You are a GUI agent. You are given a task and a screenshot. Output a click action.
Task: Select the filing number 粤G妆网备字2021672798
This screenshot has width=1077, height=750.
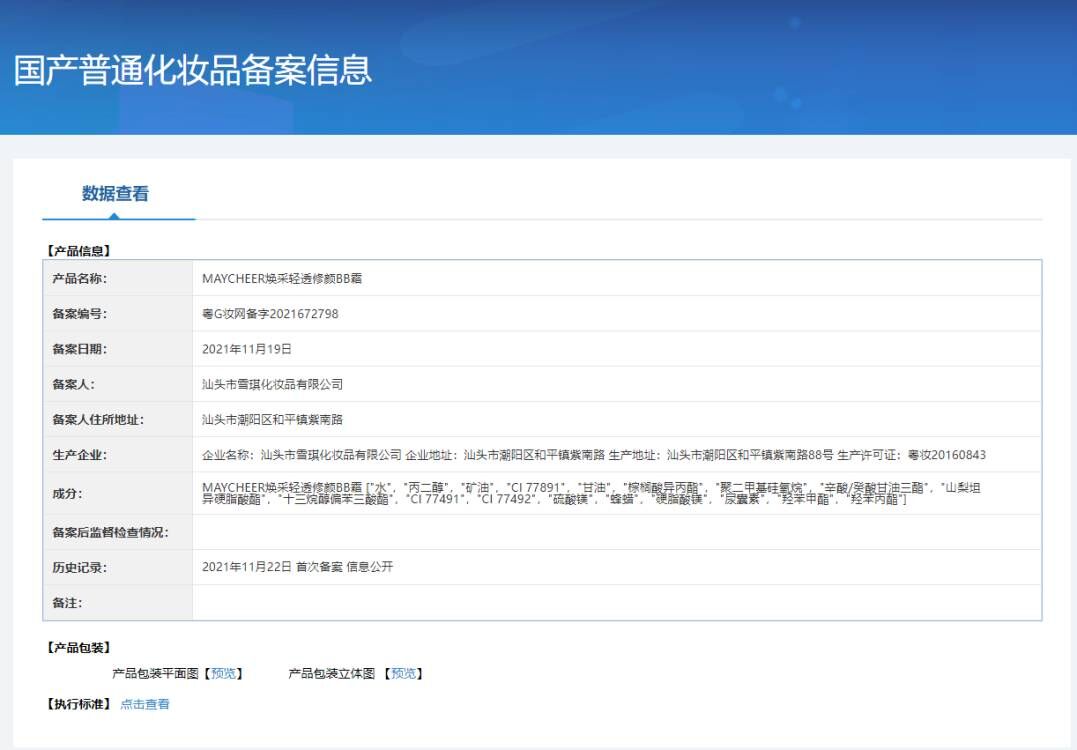click(x=270, y=314)
